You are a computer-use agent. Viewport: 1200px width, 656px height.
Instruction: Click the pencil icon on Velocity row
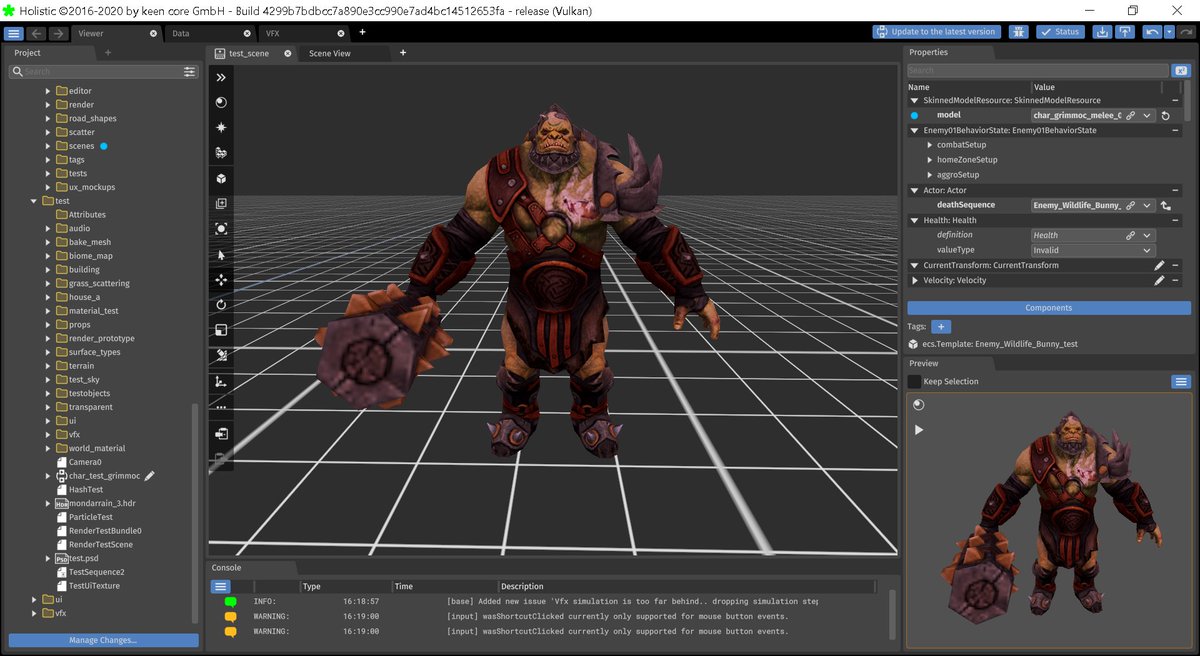1159,281
